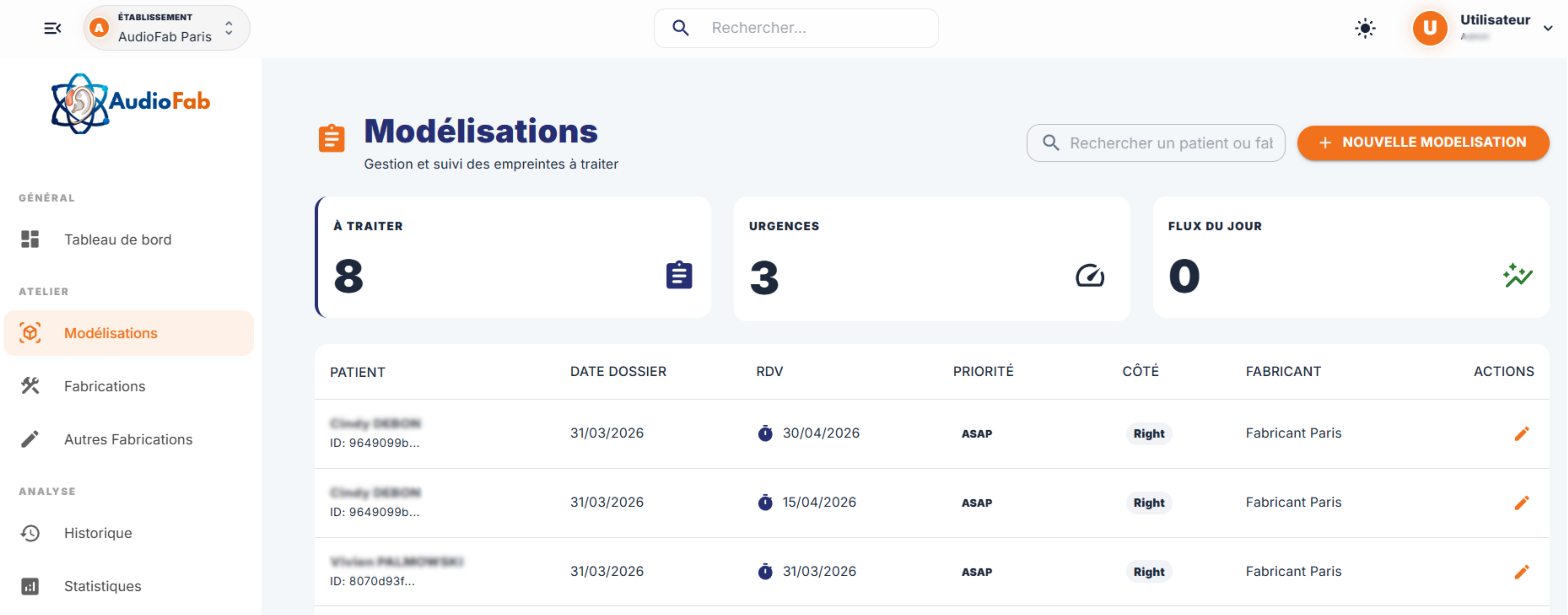Select the À TRAITER card
Screen dimensions: 1568x615
coord(513,257)
